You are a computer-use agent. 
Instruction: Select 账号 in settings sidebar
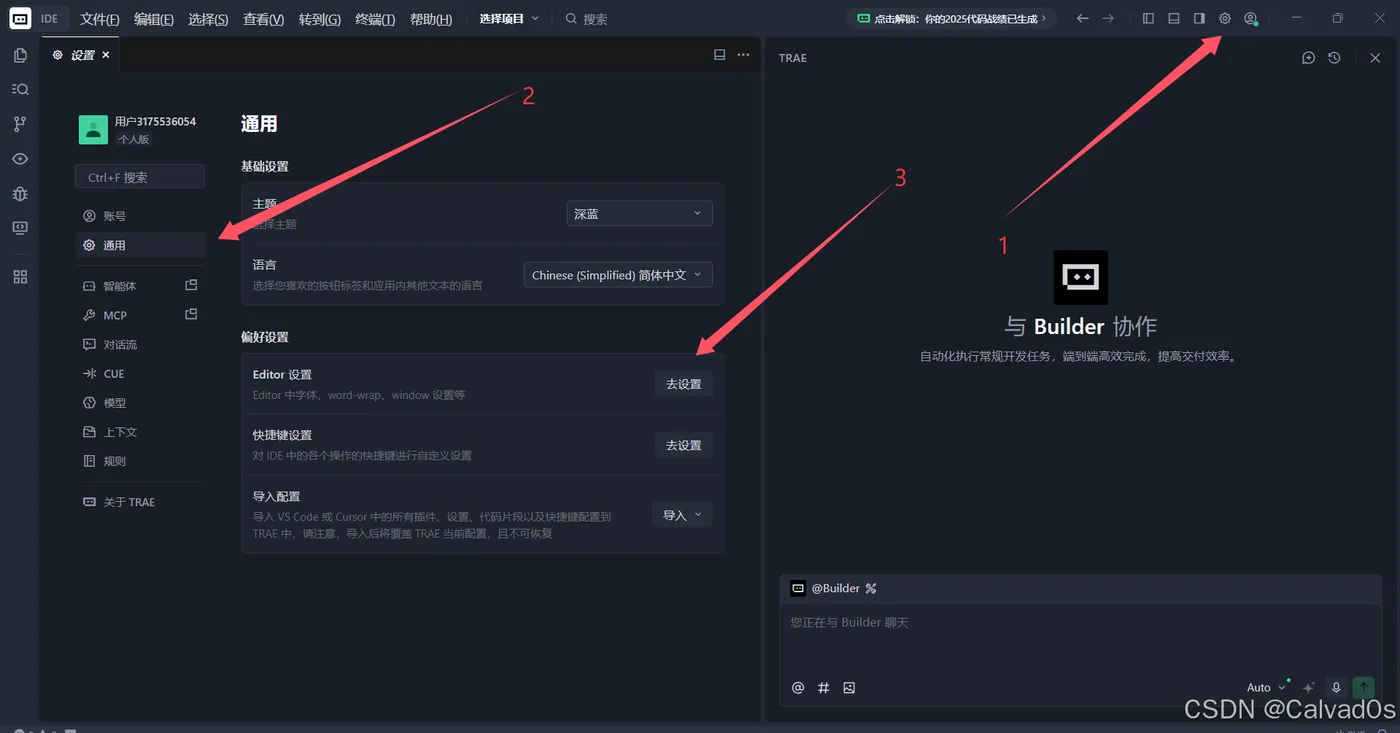coord(140,216)
